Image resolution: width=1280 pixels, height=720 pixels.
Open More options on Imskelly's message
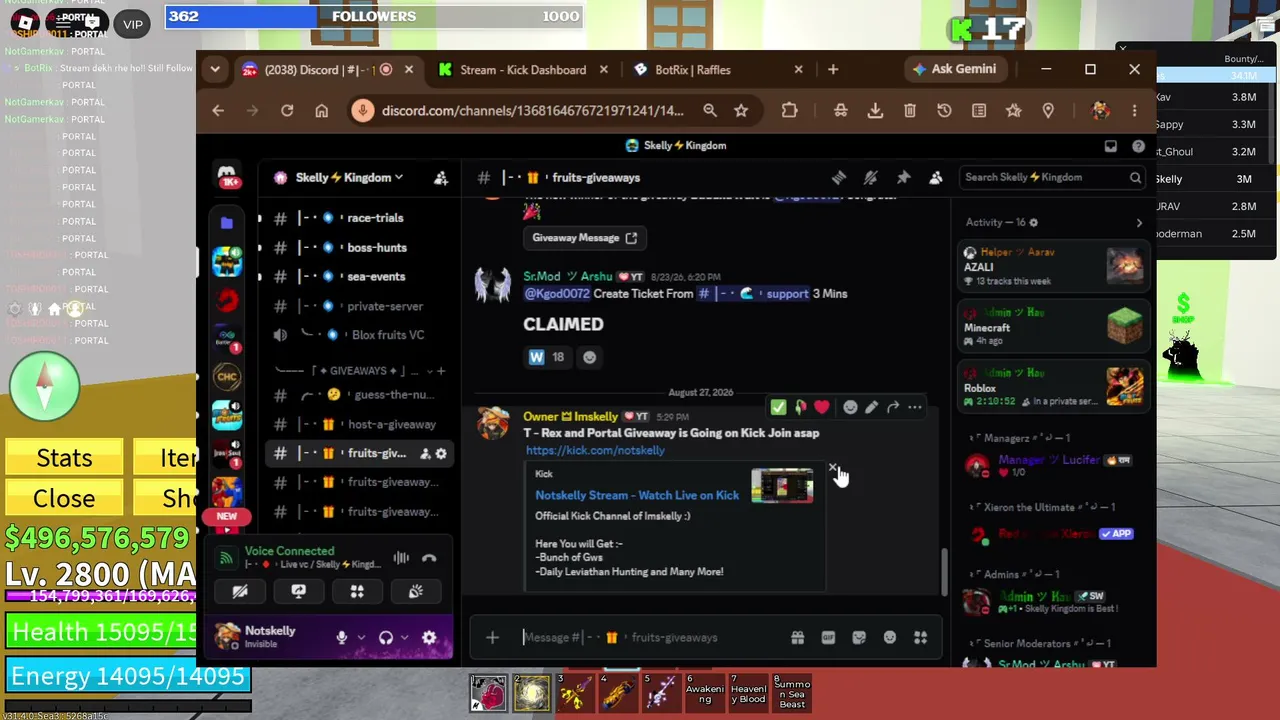click(x=915, y=407)
